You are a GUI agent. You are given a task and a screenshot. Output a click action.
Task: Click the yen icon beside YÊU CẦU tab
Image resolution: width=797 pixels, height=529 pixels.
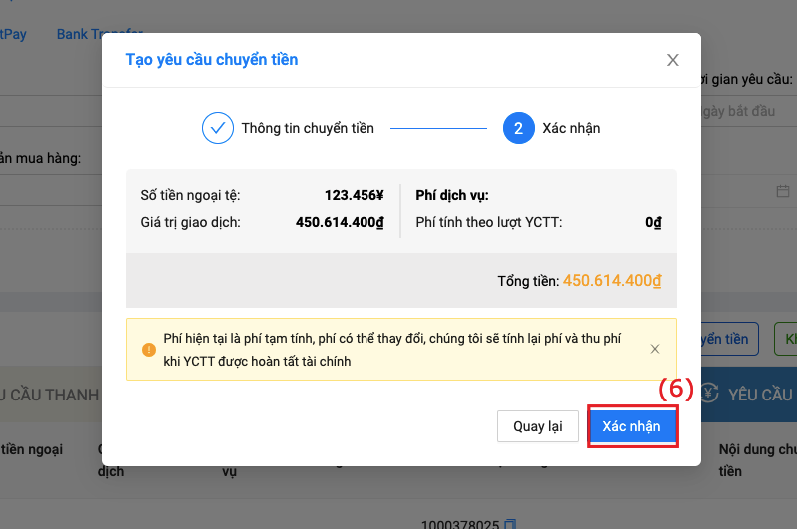click(710, 393)
